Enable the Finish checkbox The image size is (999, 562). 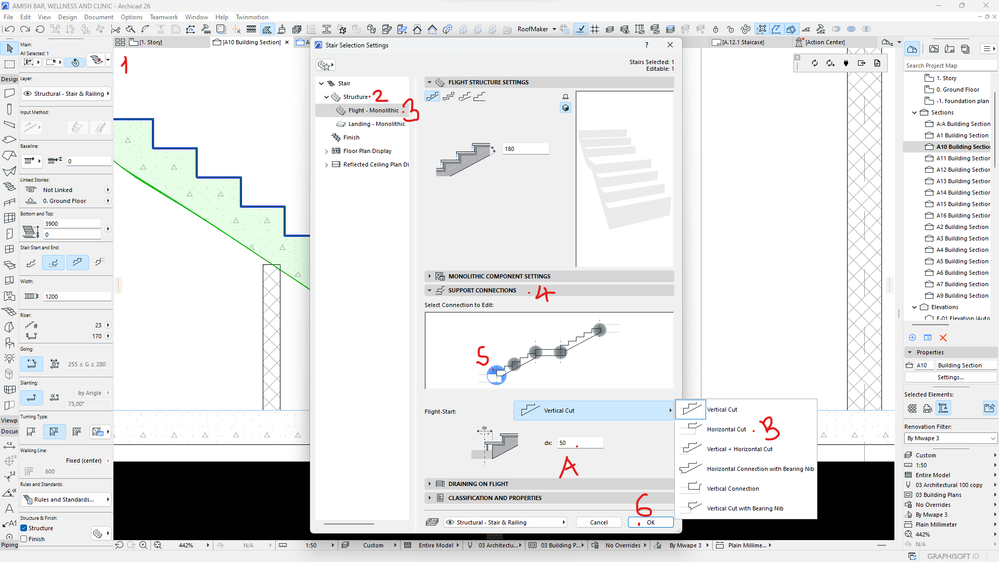24,539
